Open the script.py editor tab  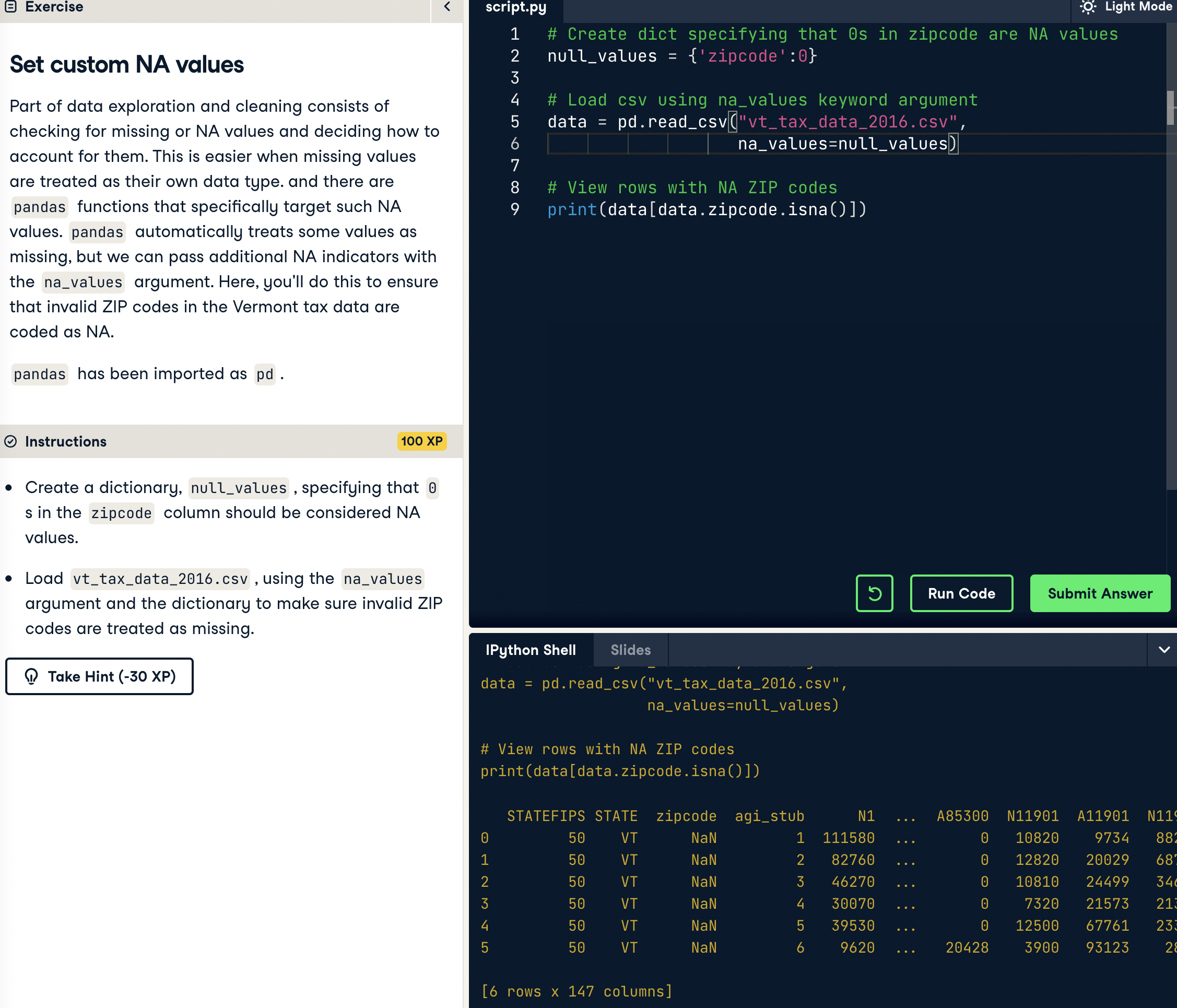(515, 7)
